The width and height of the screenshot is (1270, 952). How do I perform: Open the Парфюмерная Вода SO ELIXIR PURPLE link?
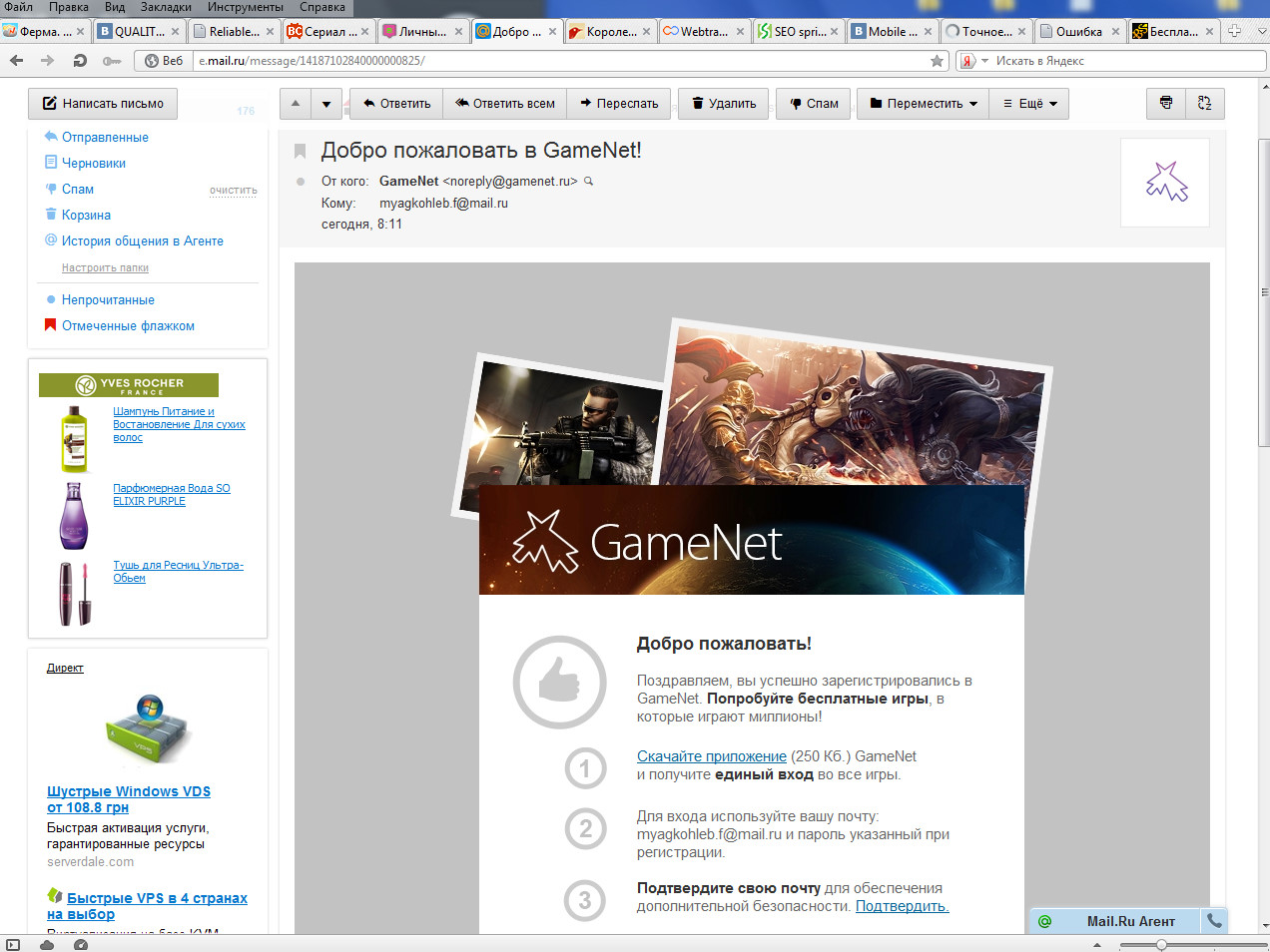pyautogui.click(x=171, y=495)
